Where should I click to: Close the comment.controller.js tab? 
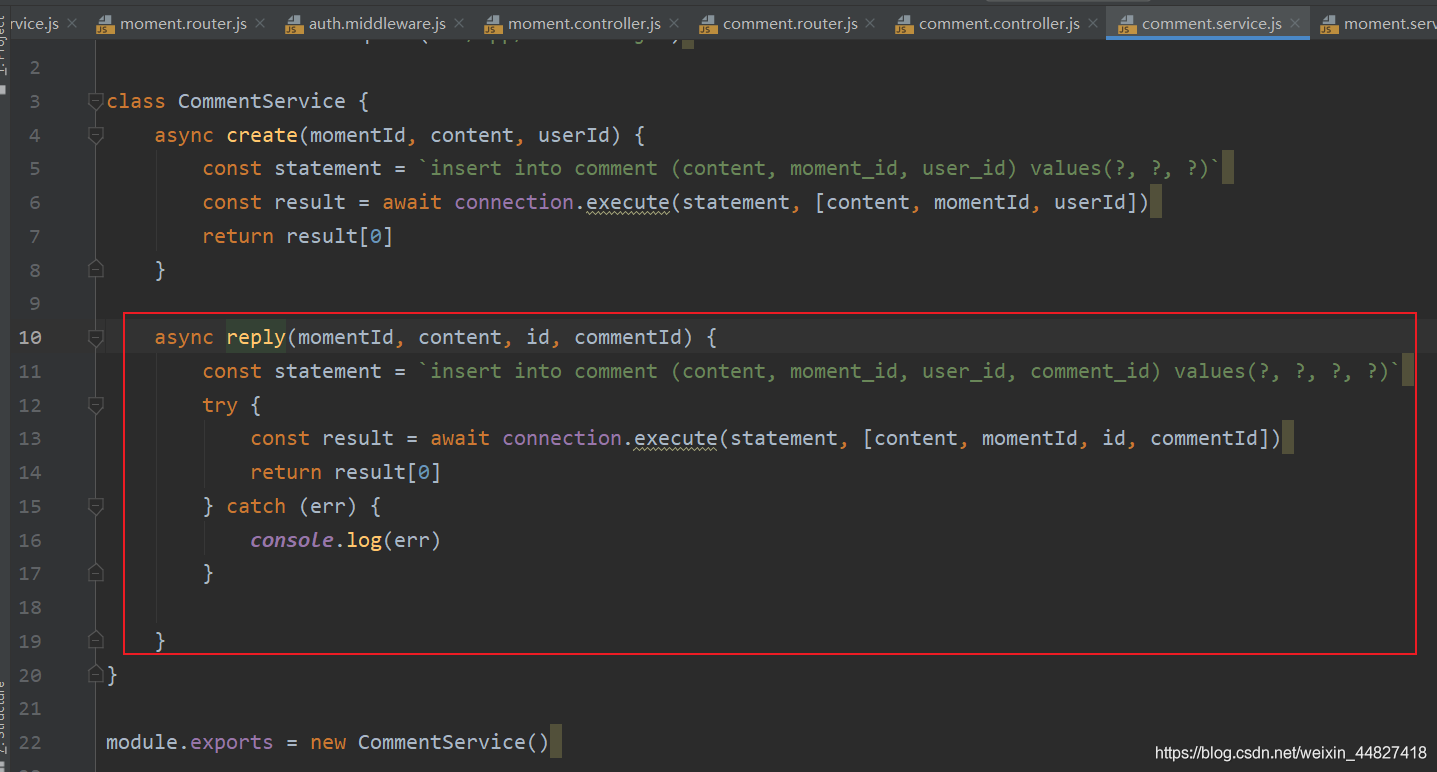coord(1094,23)
